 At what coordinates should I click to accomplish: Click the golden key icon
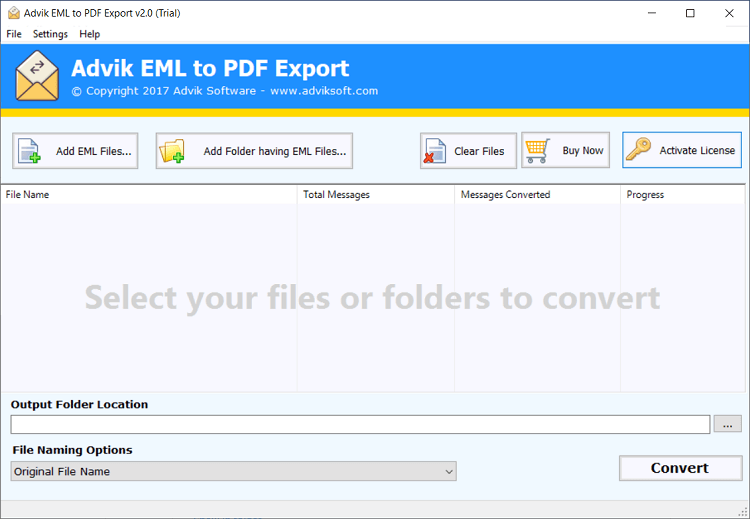639,149
